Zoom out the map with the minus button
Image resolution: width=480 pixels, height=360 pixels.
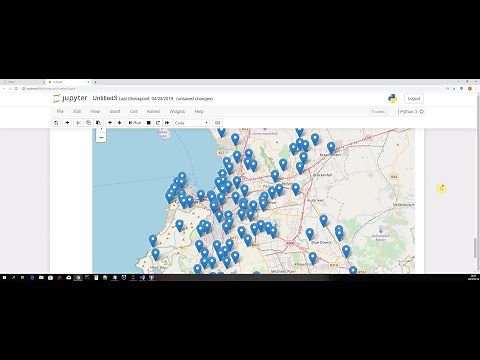[101, 138]
